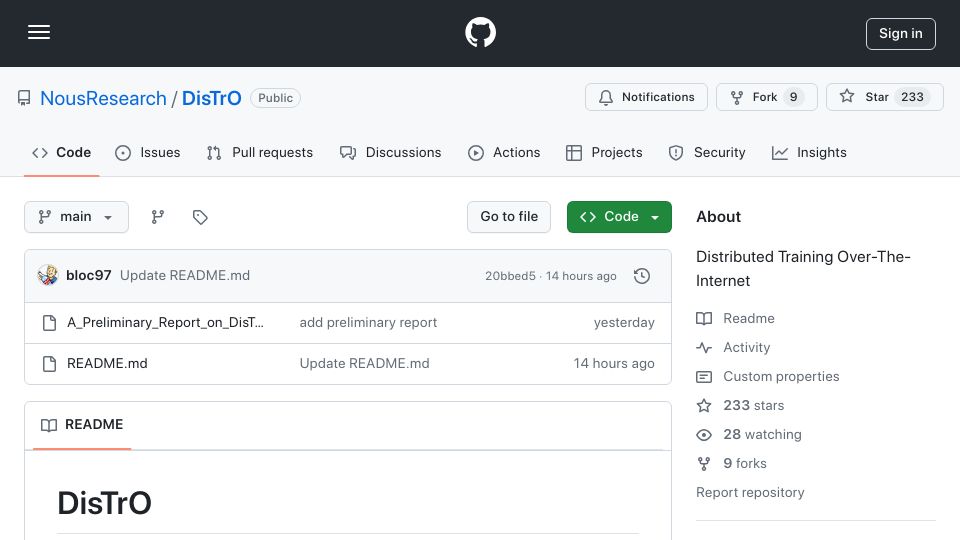Viewport: 960px width, 540px height.
Task: View the Insights tab
Action: [x=809, y=152]
